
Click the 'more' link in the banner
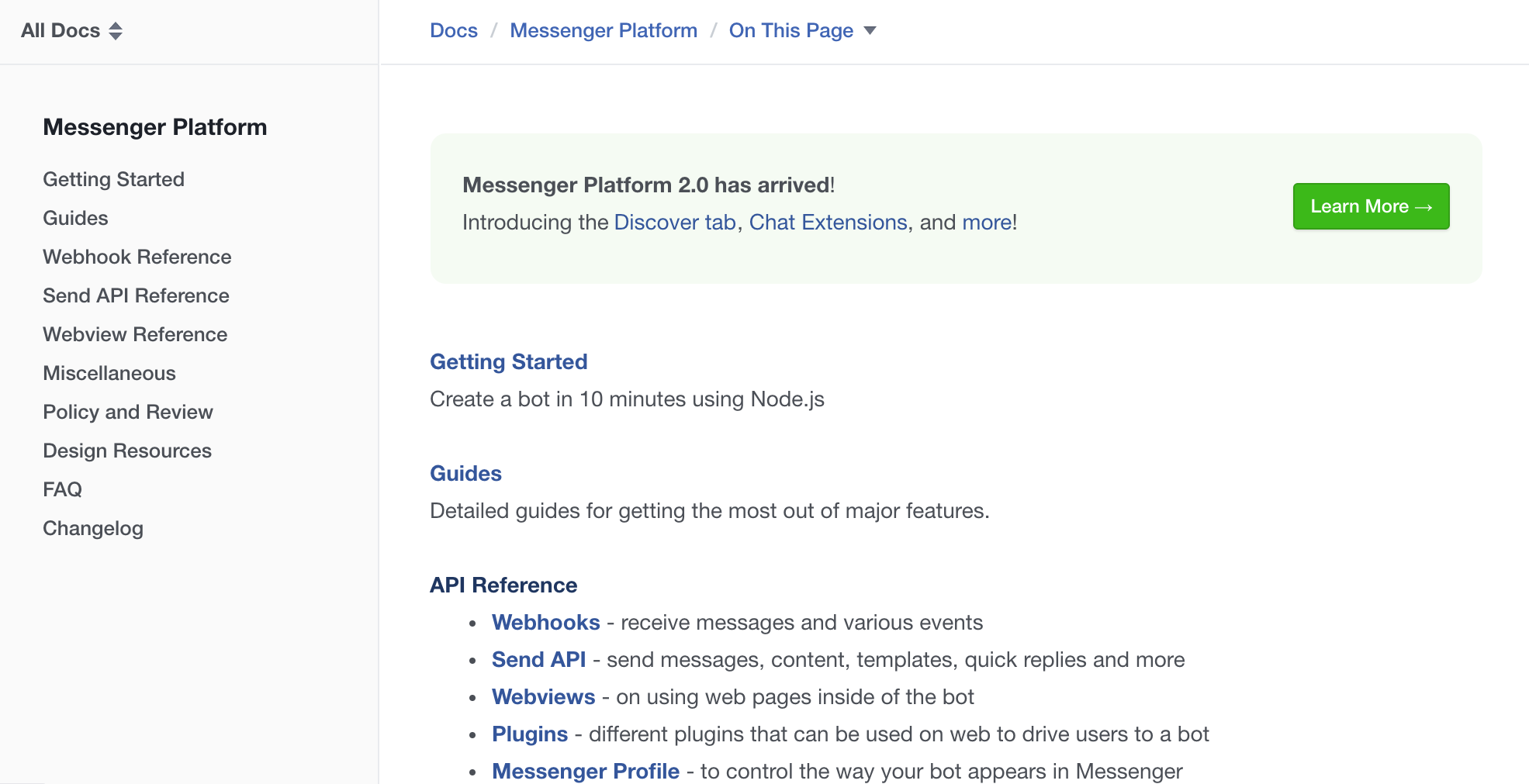pos(987,223)
